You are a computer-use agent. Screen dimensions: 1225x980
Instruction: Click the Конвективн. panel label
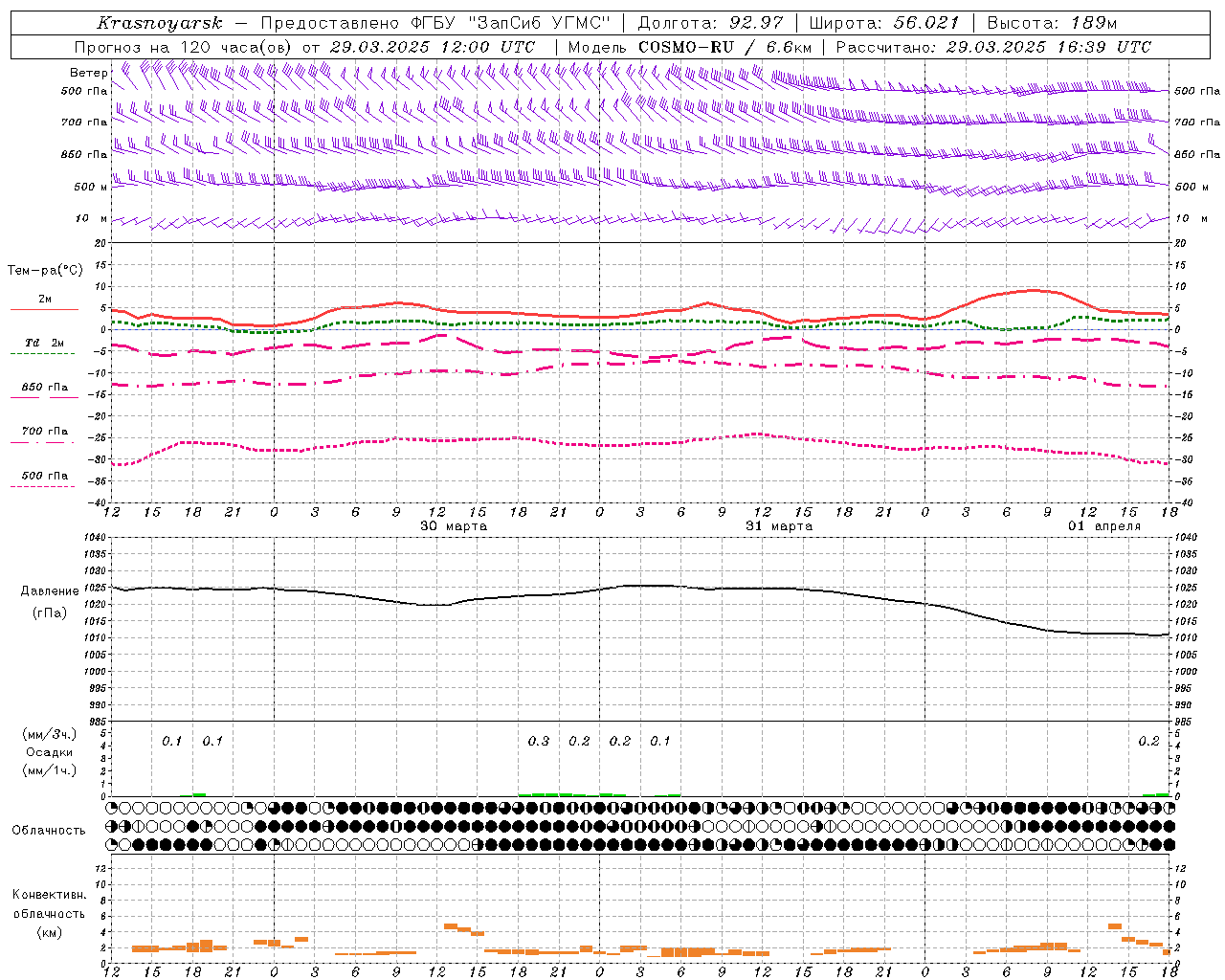tap(49, 895)
